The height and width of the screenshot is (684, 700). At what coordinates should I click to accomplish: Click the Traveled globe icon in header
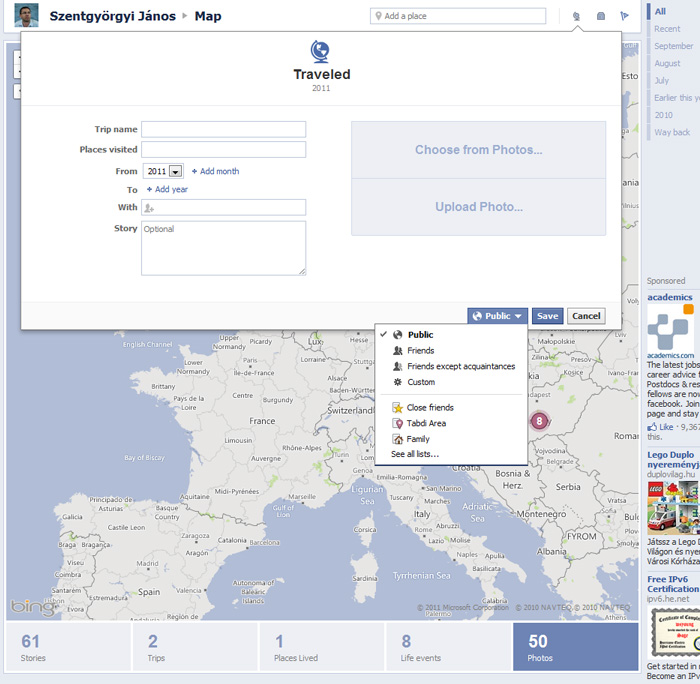click(x=576, y=17)
